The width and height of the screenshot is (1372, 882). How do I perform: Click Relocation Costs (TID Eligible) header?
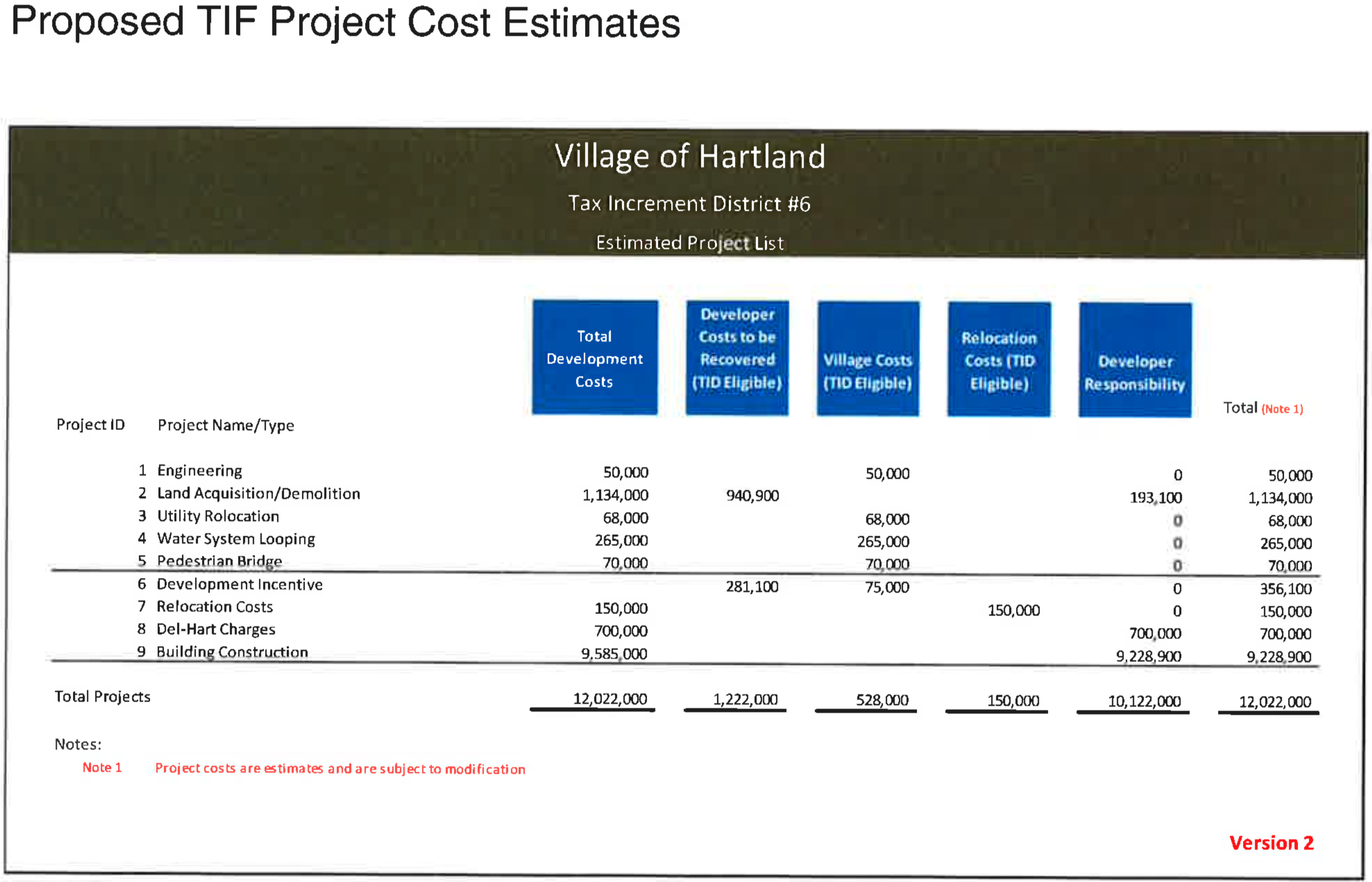(999, 360)
